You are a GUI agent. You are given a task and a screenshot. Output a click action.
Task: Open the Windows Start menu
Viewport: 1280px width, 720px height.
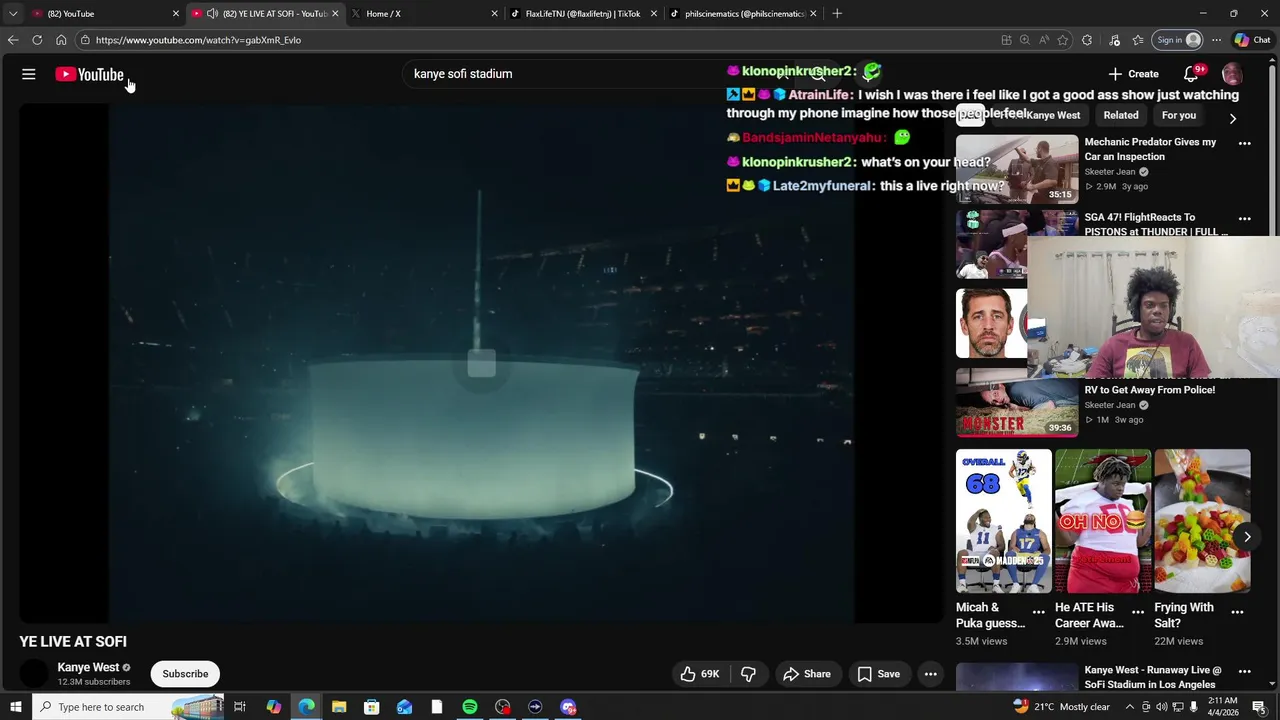15,707
